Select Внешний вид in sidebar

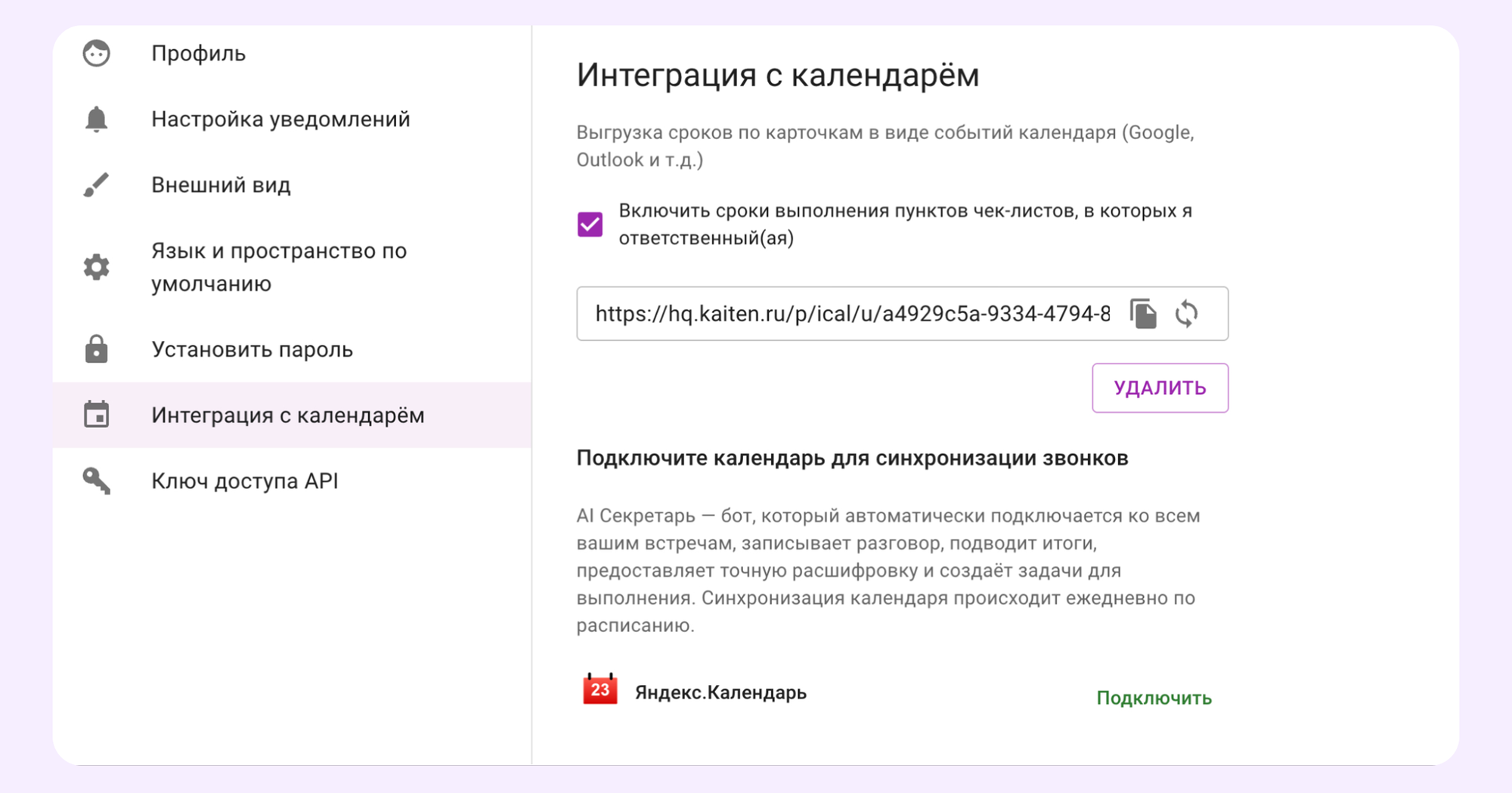pyautogui.click(x=221, y=185)
